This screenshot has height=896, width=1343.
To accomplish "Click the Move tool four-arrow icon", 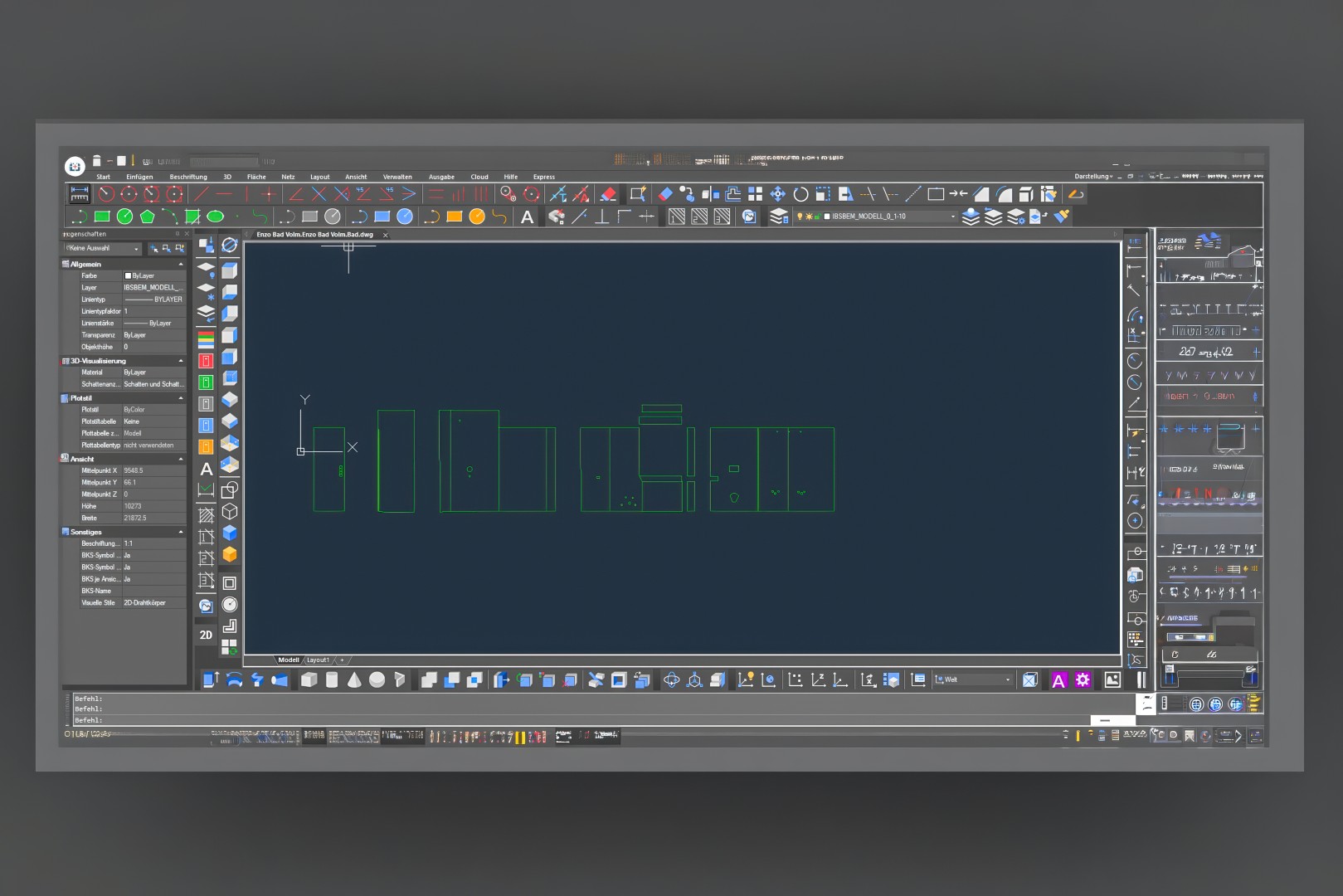I will pos(777,194).
